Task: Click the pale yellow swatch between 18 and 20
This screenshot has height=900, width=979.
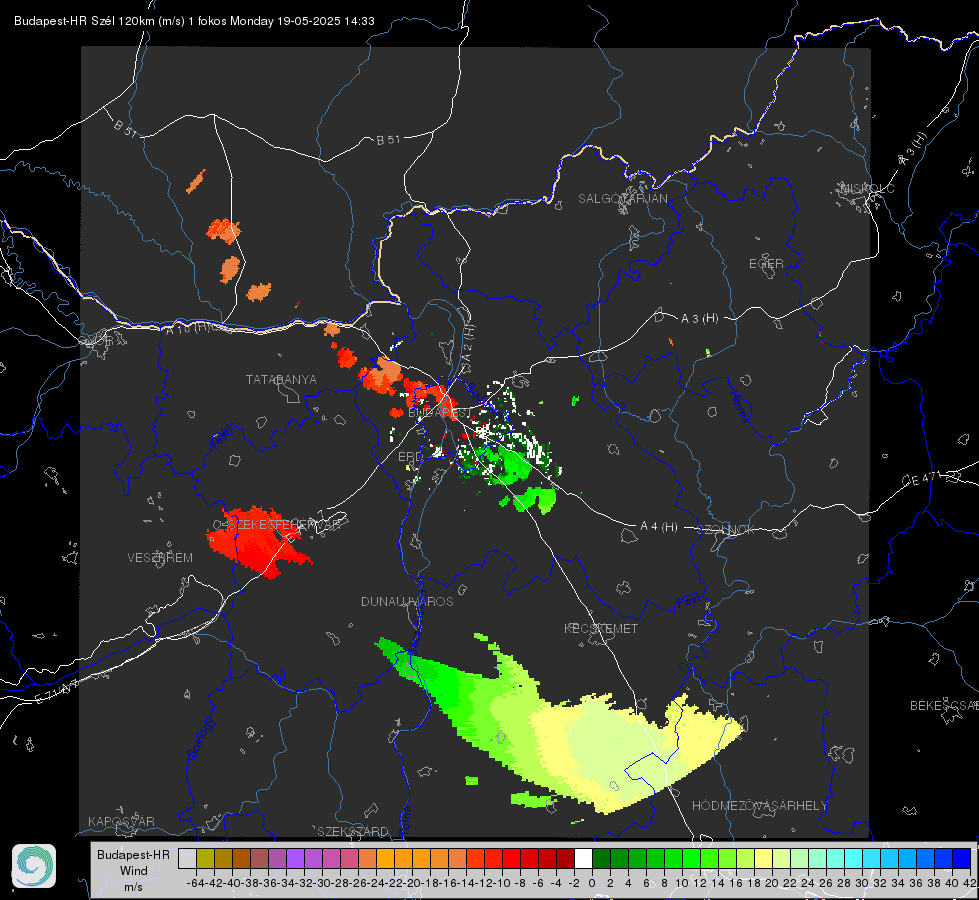Action: pyautogui.click(x=764, y=859)
